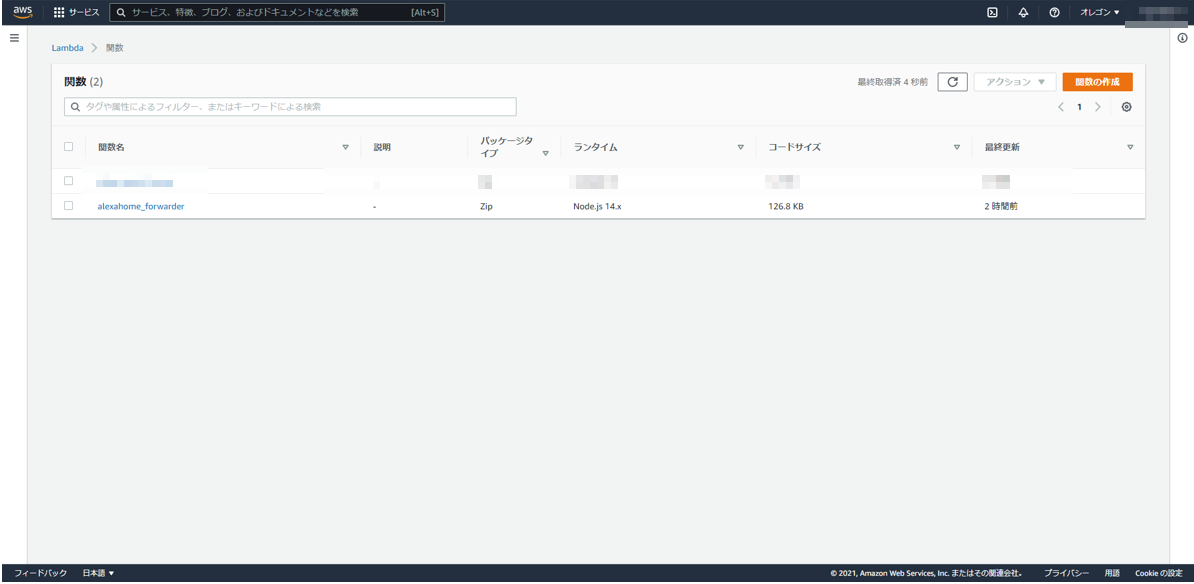Go to previous page arrow
Screen dimensions: 1194x584
point(1061,107)
